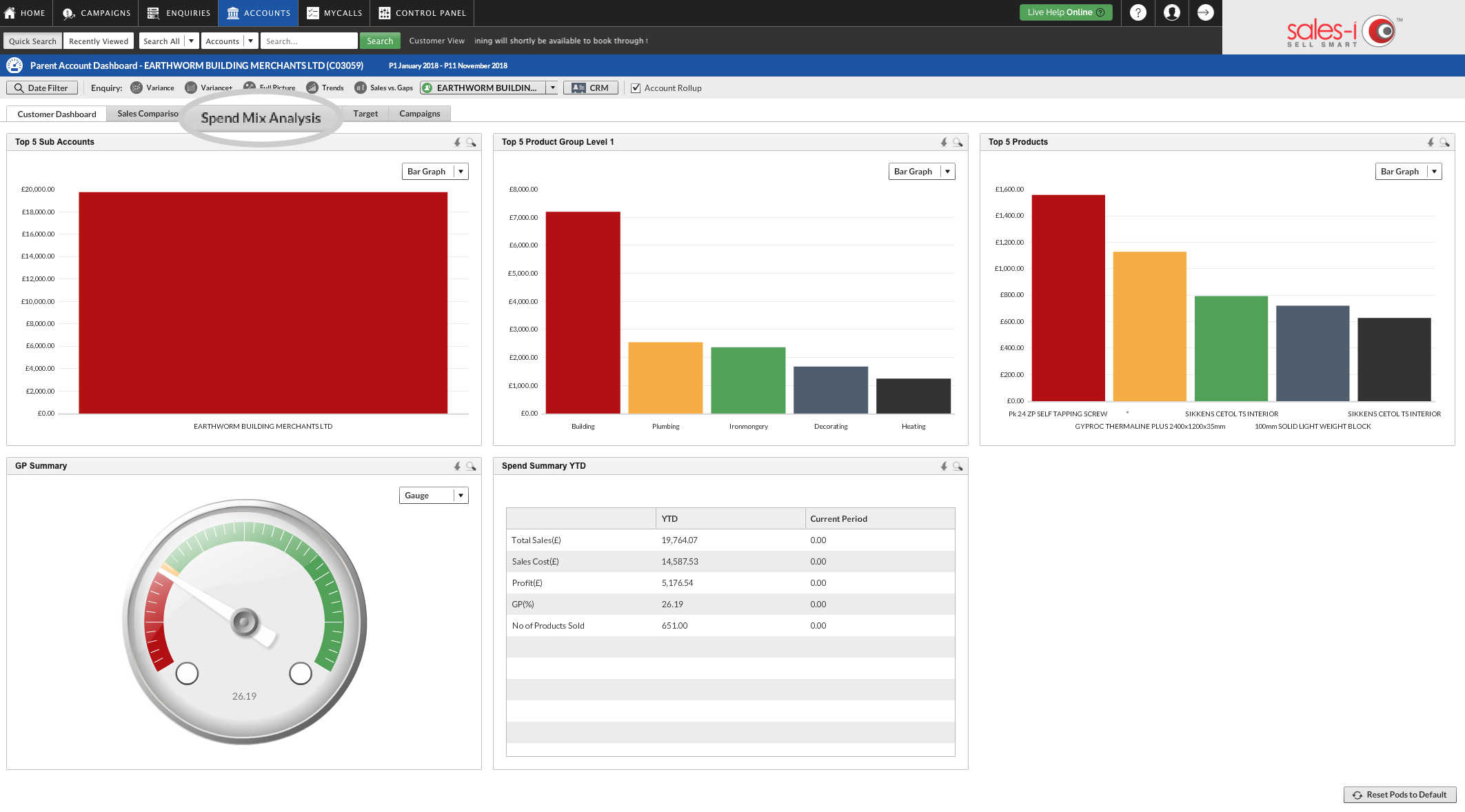Open the Variance enquiry icon

[x=137, y=88]
